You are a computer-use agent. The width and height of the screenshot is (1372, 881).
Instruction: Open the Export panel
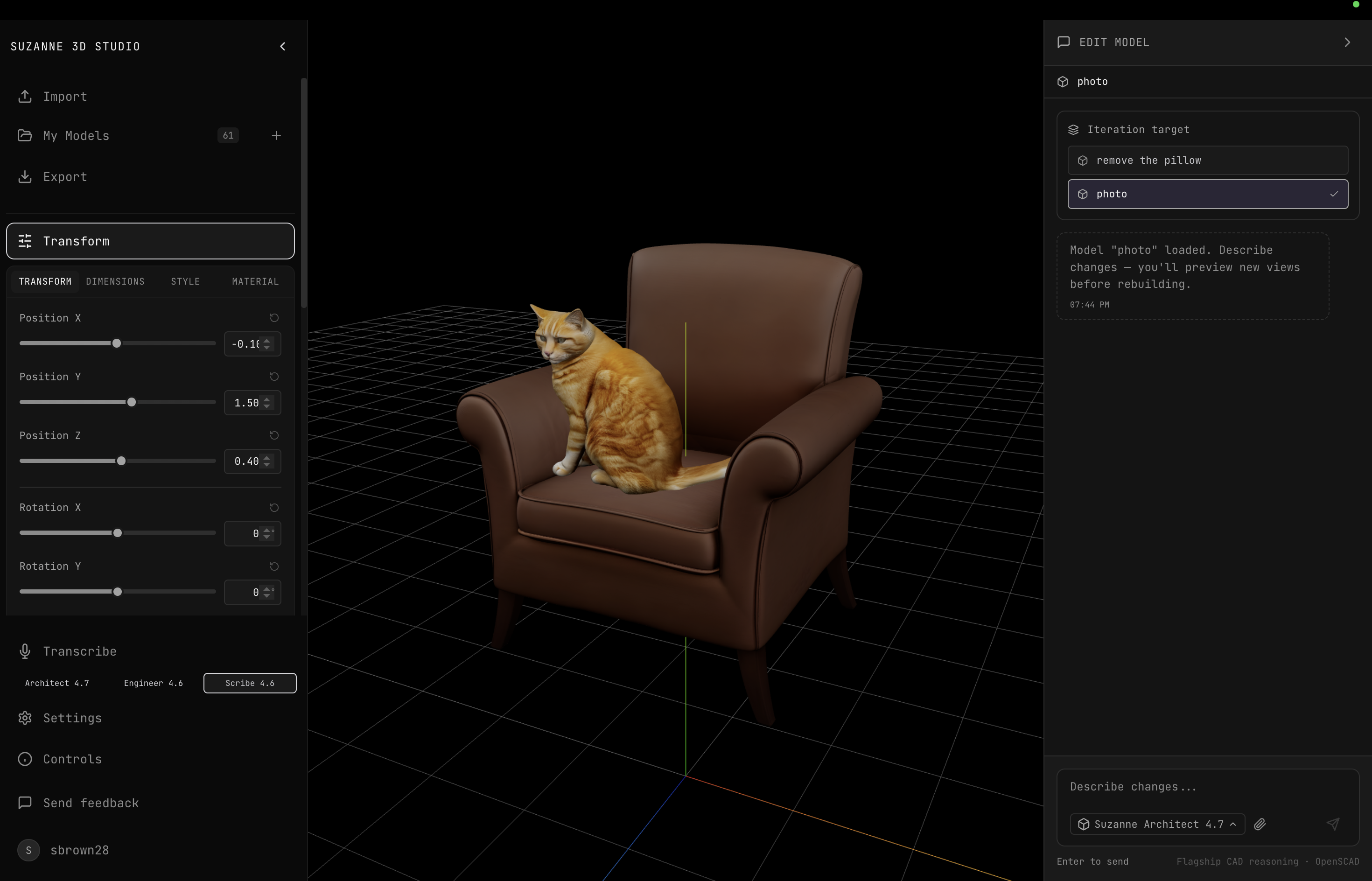click(64, 176)
